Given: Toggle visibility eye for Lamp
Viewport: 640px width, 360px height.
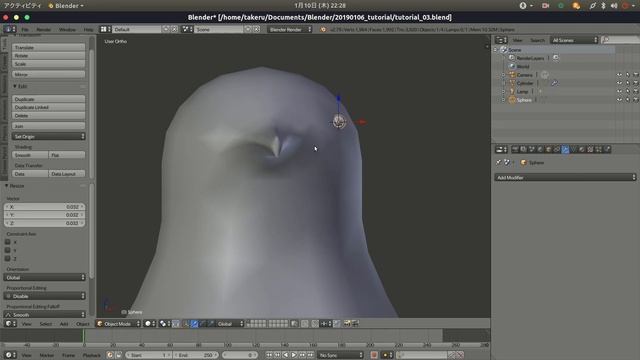Looking at the screenshot, I should tap(620, 91).
